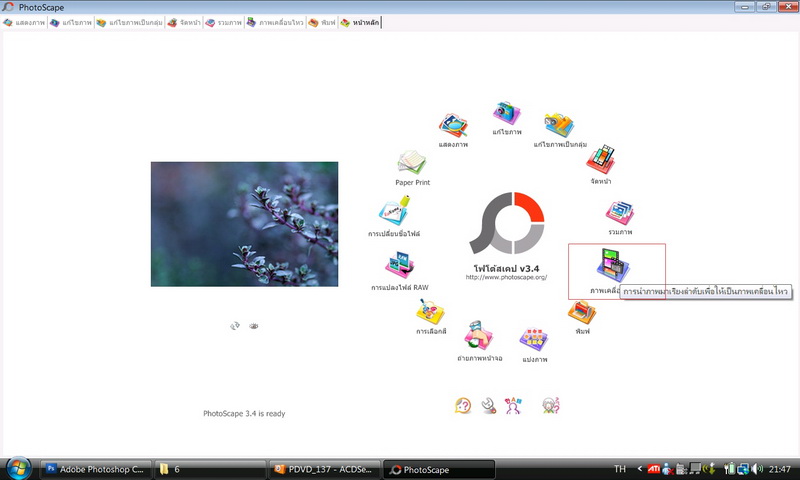
Task: Select the หน้าหลัก home tab
Action: (x=360, y=22)
